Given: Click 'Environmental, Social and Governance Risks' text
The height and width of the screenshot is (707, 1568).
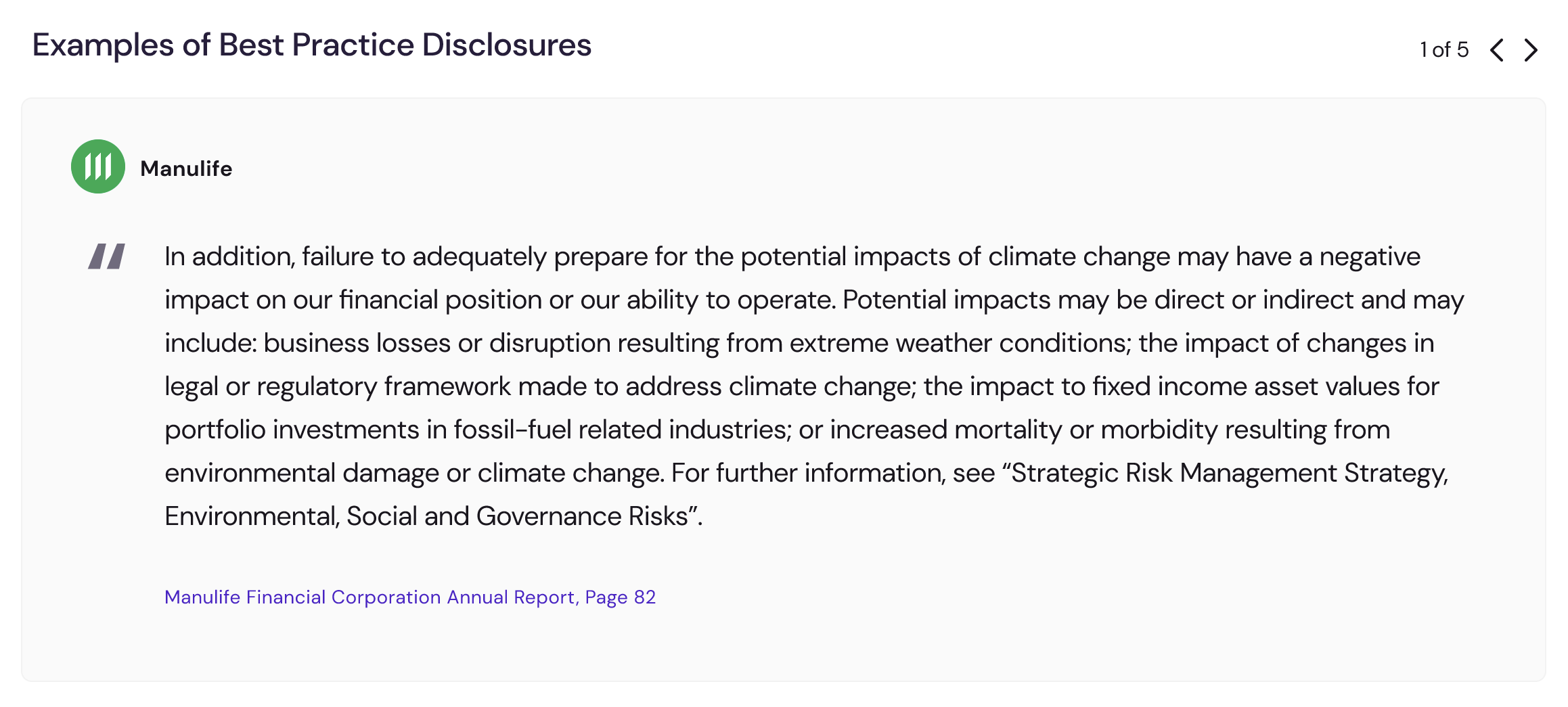Looking at the screenshot, I should (426, 517).
